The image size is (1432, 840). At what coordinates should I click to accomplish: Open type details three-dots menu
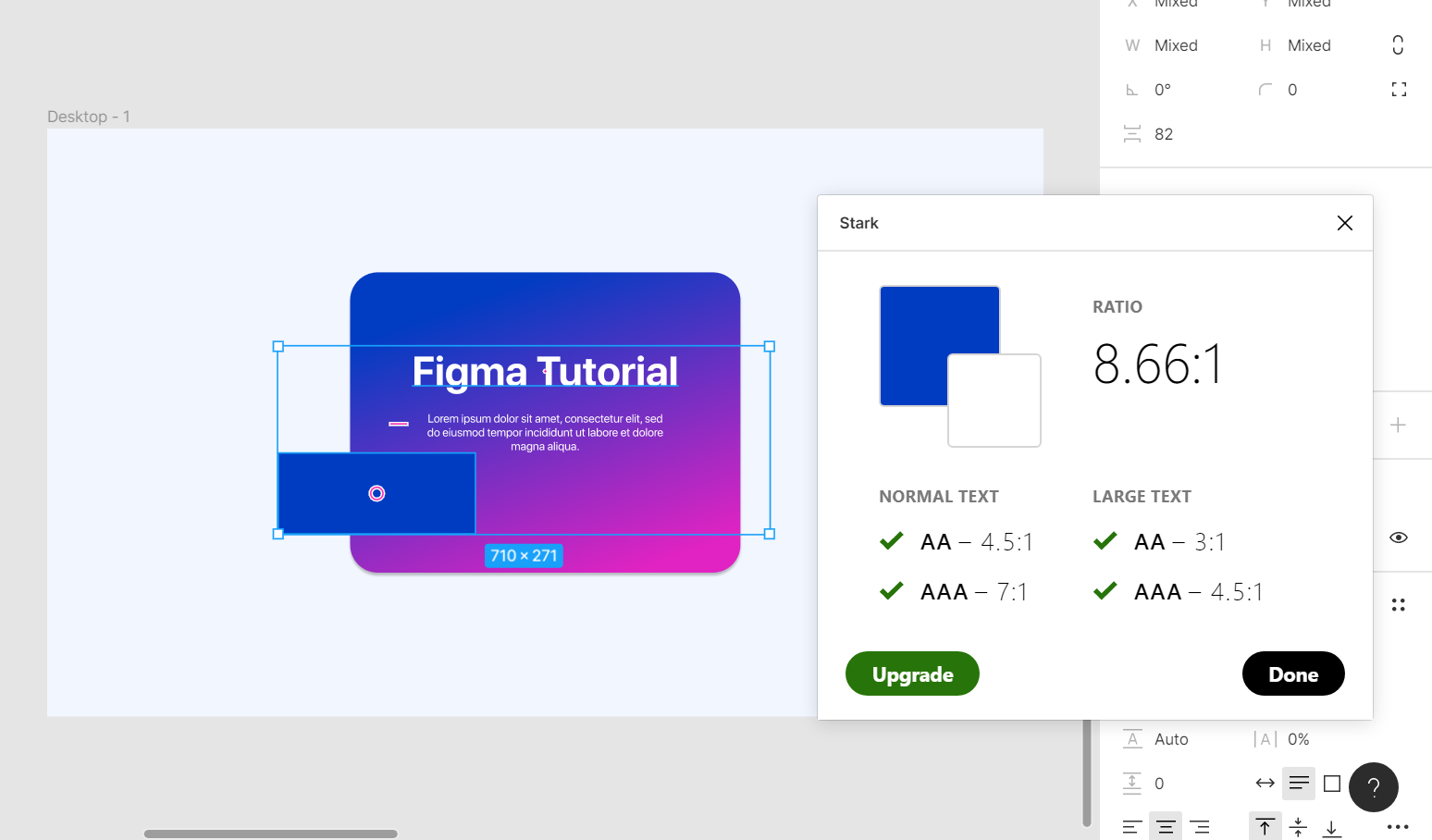(1399, 827)
